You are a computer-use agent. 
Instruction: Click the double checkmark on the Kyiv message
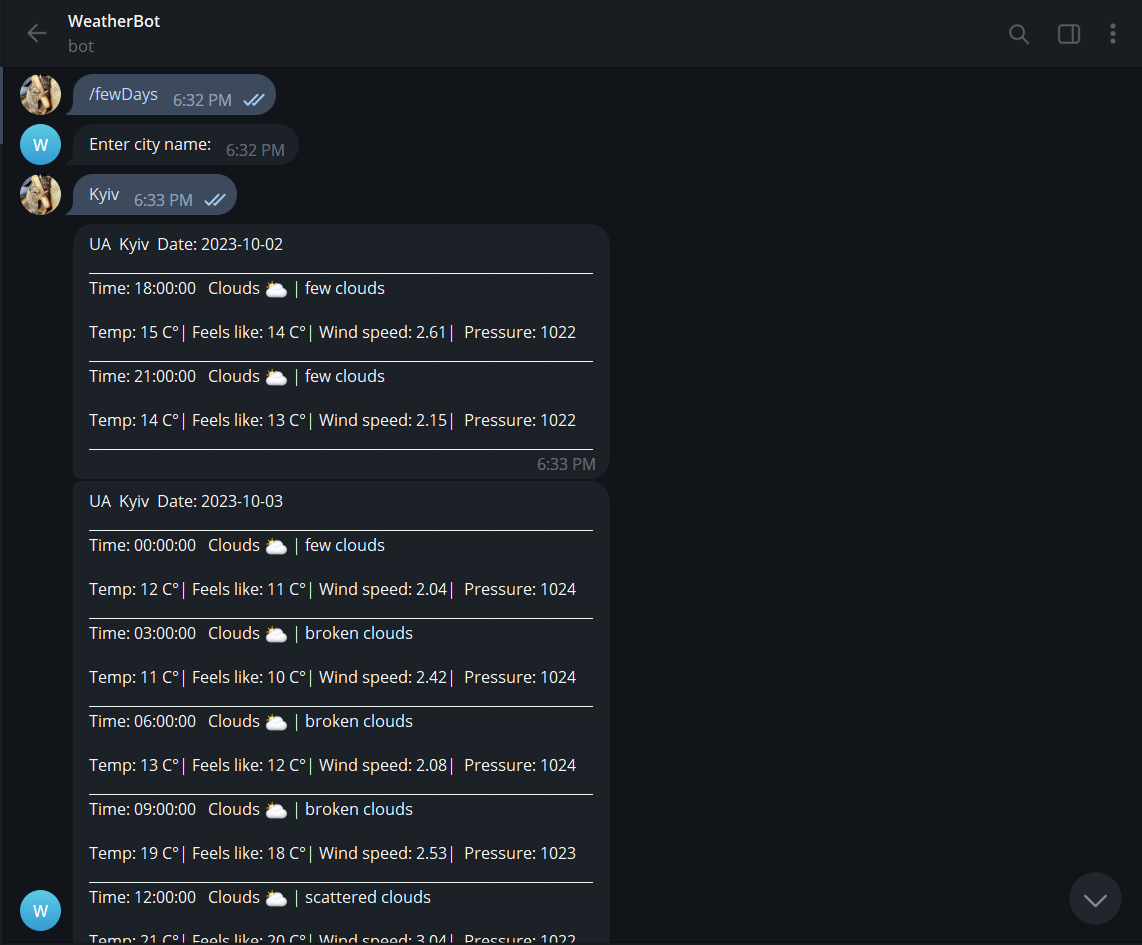[215, 199]
